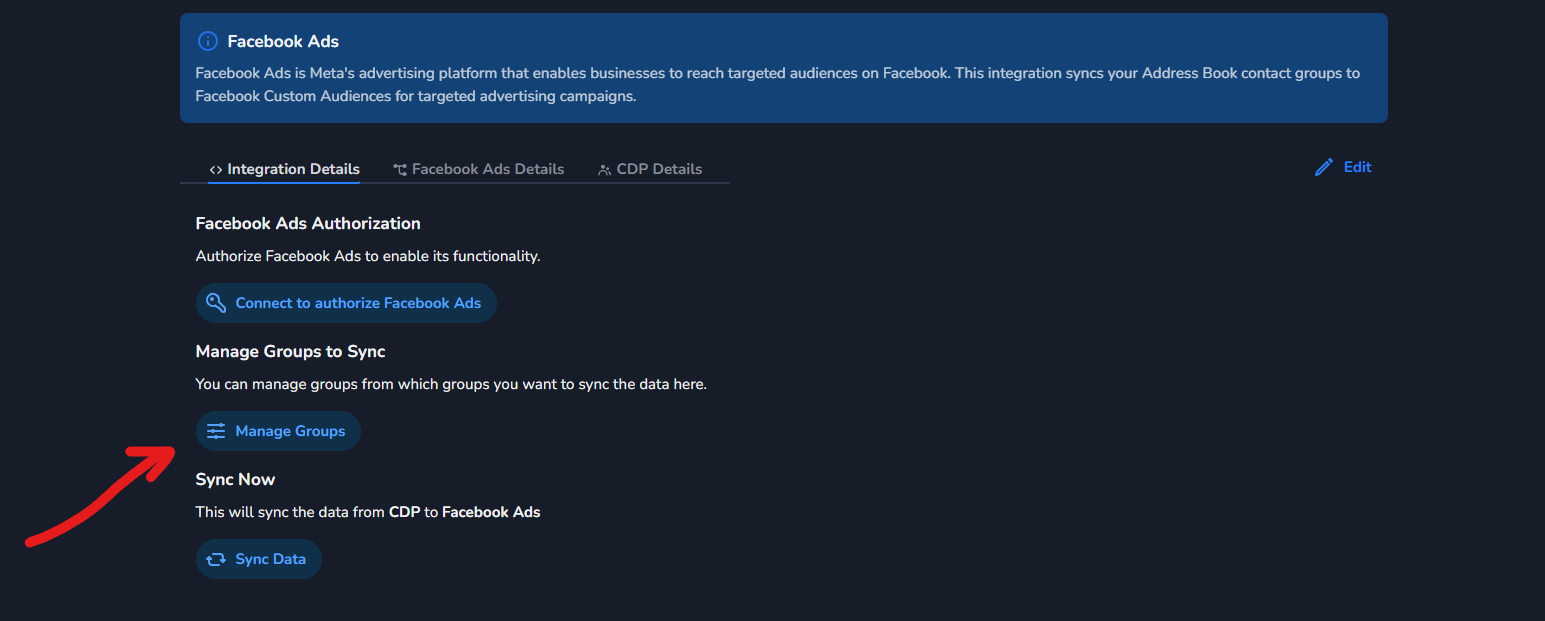Click the sliders icon on Manage Groups
Screen dimensions: 1545x621
(216, 431)
